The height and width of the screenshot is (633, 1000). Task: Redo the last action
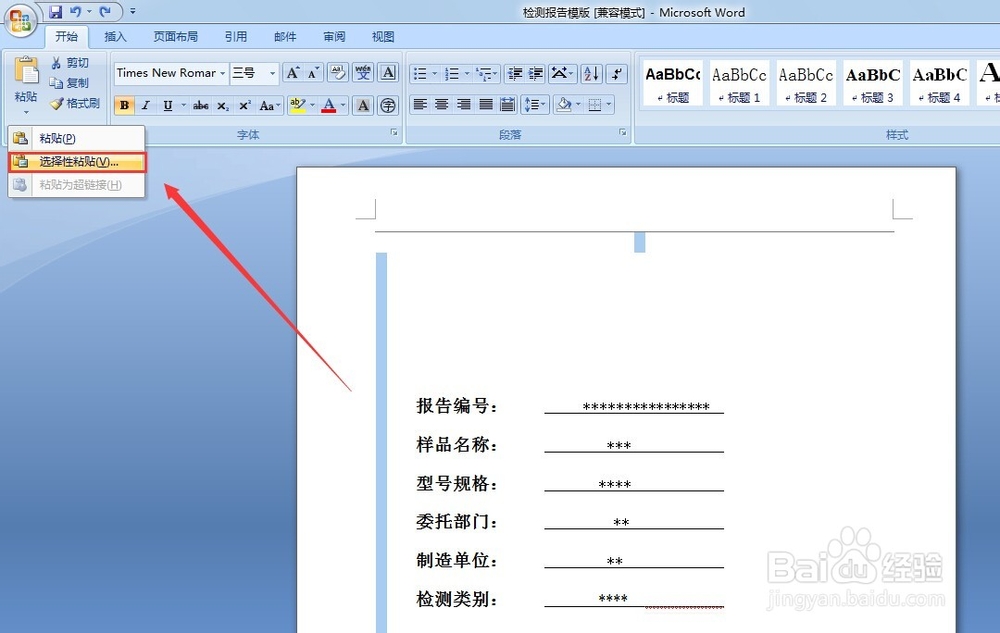pos(105,11)
